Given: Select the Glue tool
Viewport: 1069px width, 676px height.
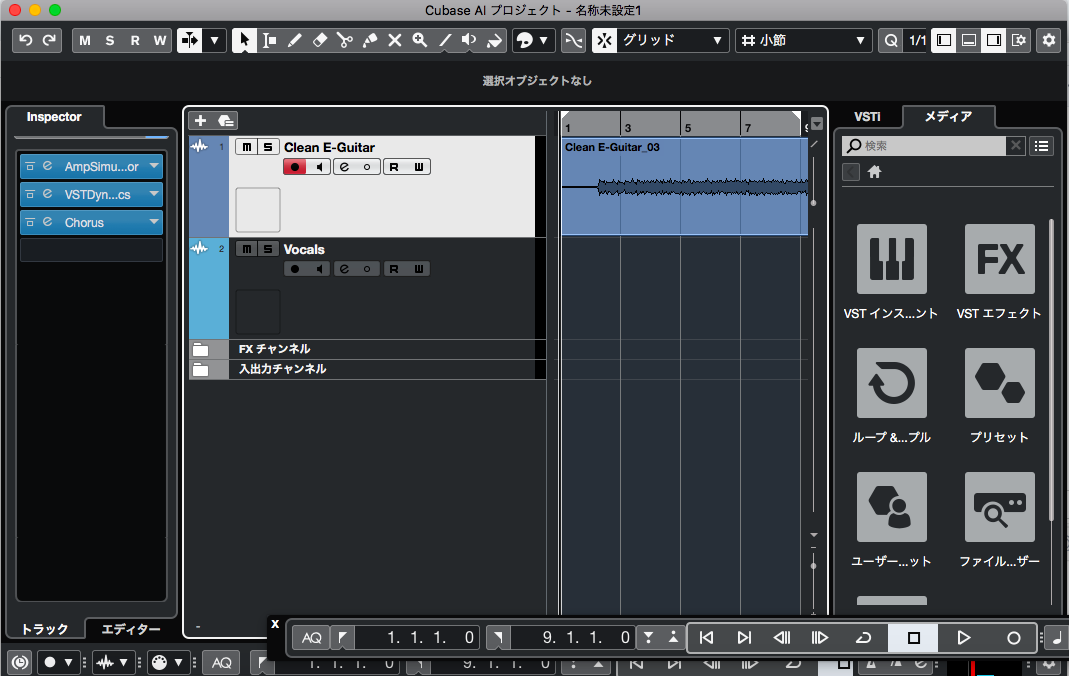Looking at the screenshot, I should pyautogui.click(x=370, y=40).
